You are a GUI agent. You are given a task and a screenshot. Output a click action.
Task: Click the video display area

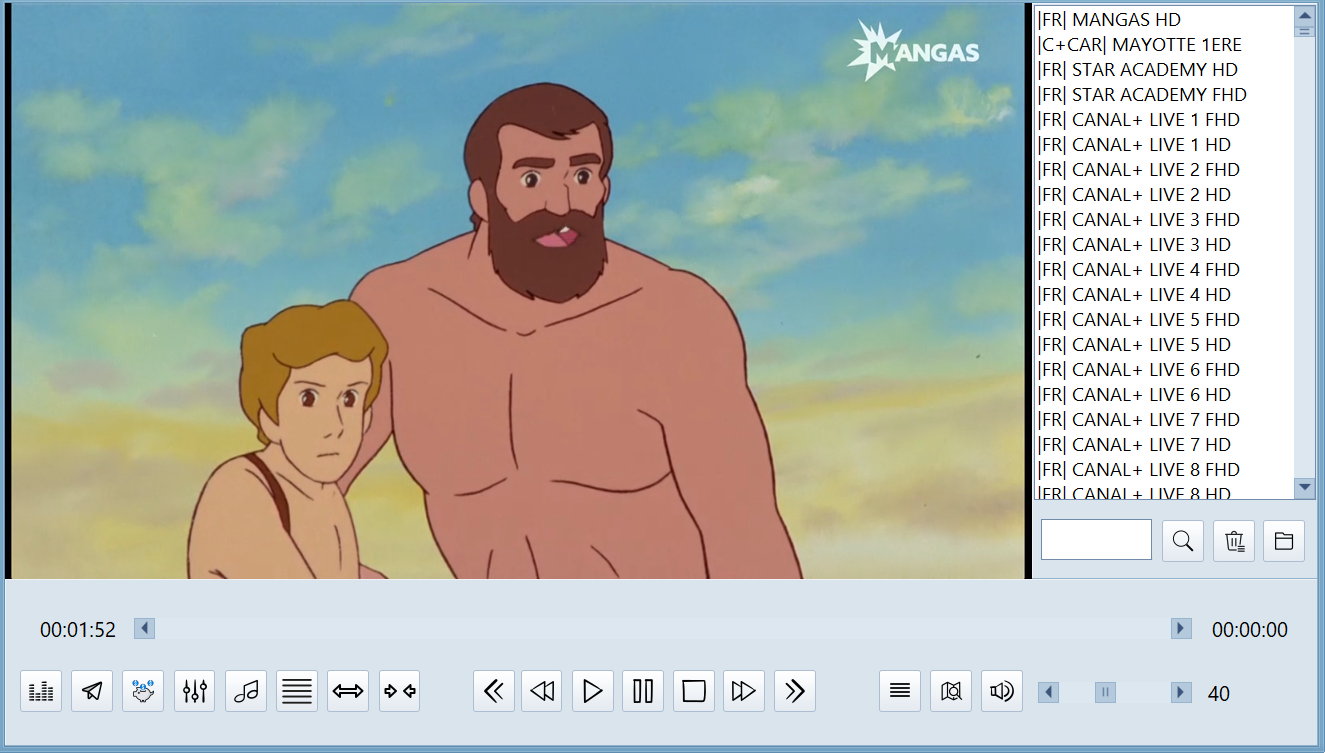[517, 291]
